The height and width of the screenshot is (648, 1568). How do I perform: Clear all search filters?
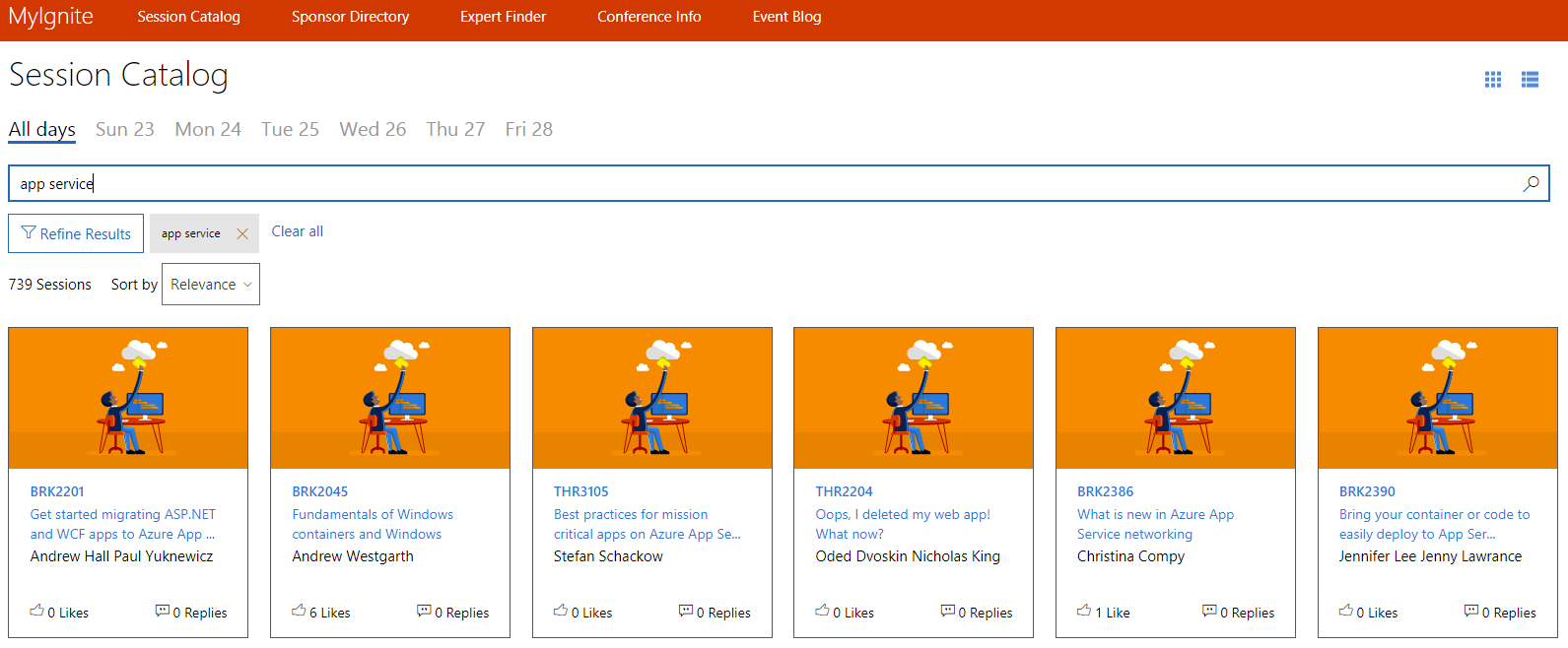click(297, 231)
